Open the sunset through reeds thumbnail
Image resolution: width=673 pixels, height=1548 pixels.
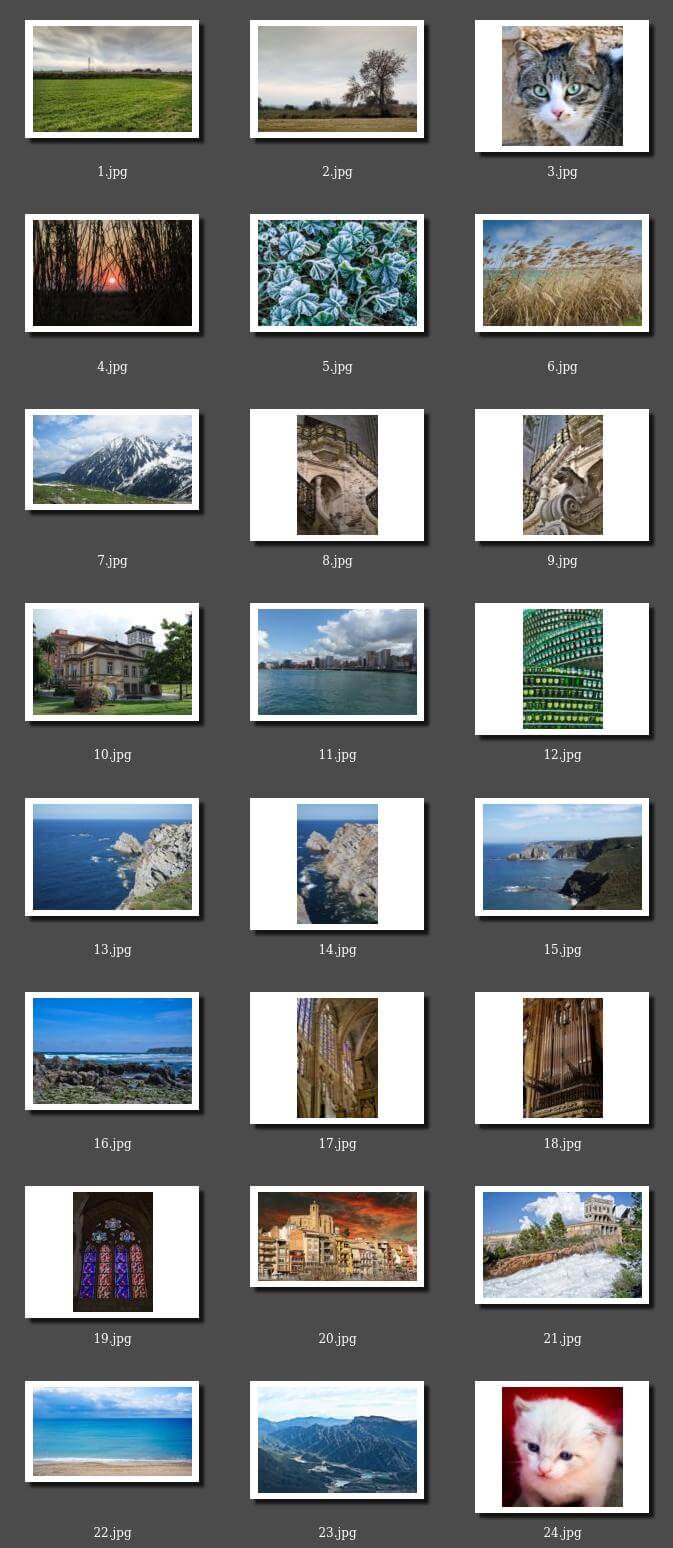point(112,273)
